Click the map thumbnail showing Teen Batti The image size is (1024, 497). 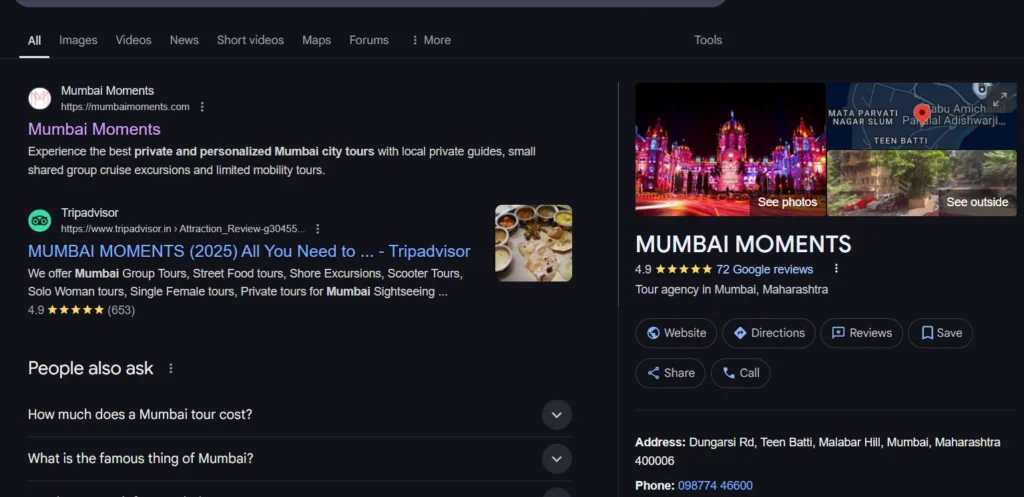pos(921,116)
